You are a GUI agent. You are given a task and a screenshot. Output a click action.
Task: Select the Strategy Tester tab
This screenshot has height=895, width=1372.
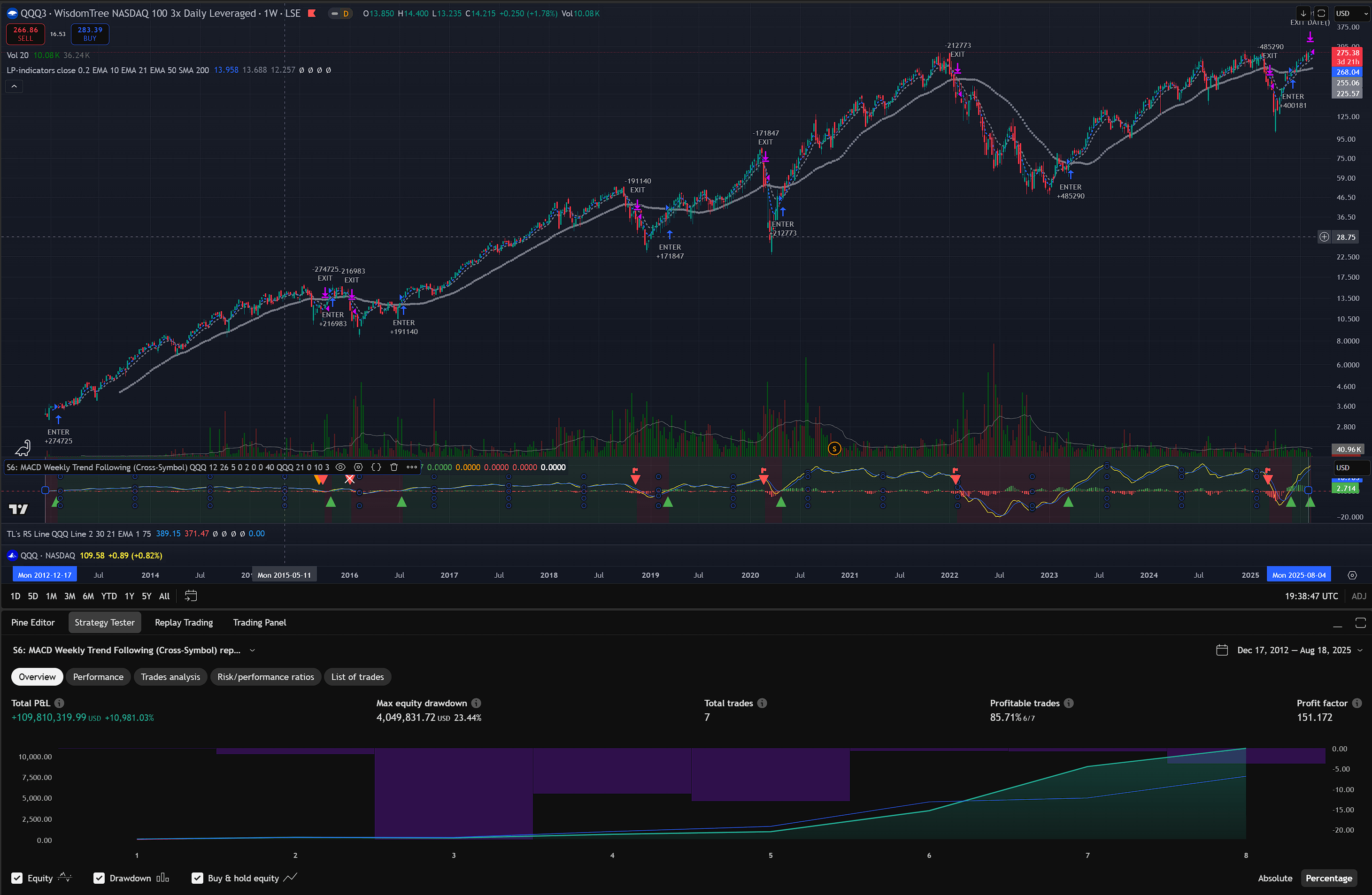coord(104,622)
